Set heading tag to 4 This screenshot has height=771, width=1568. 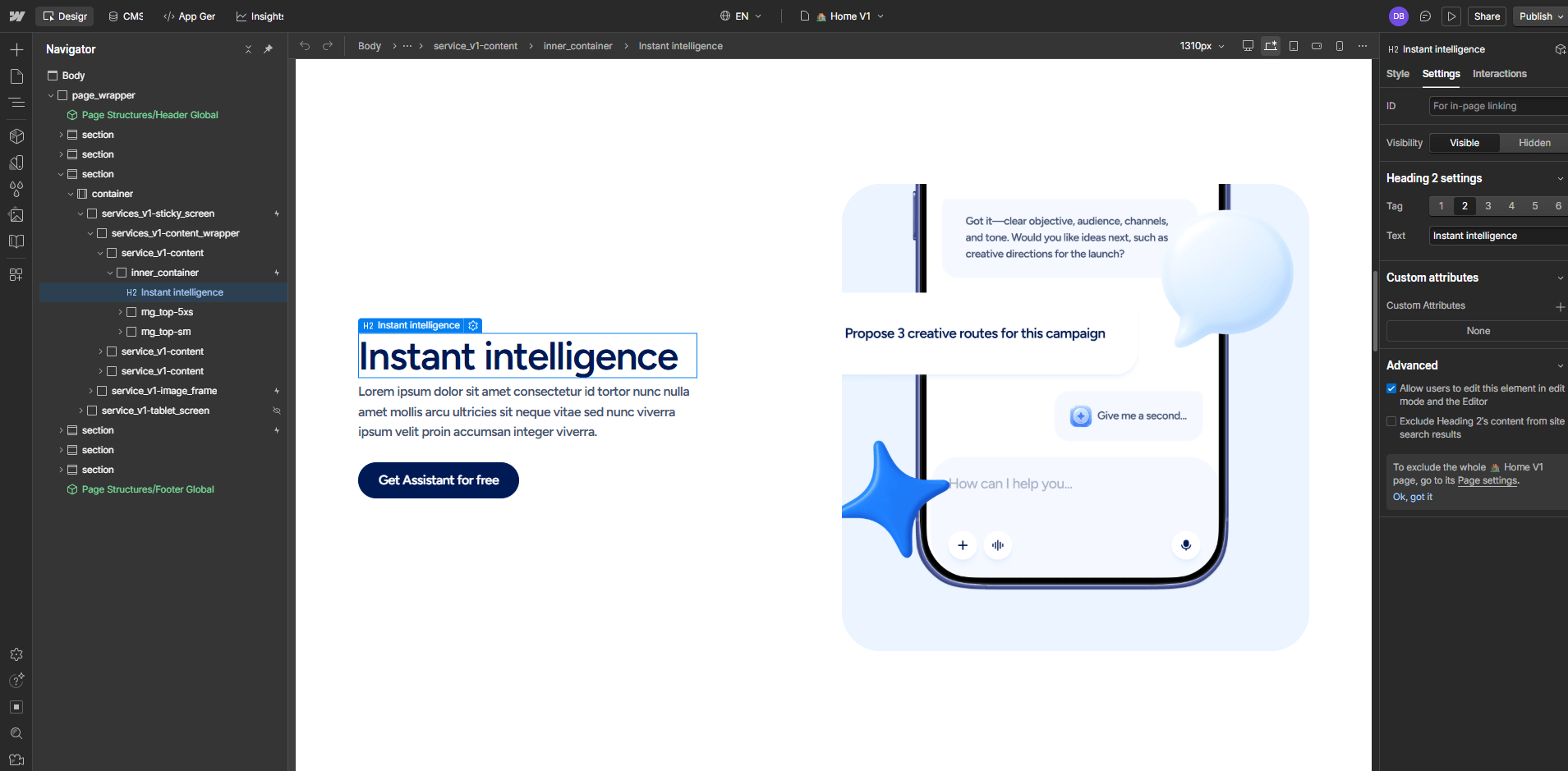[x=1511, y=206]
